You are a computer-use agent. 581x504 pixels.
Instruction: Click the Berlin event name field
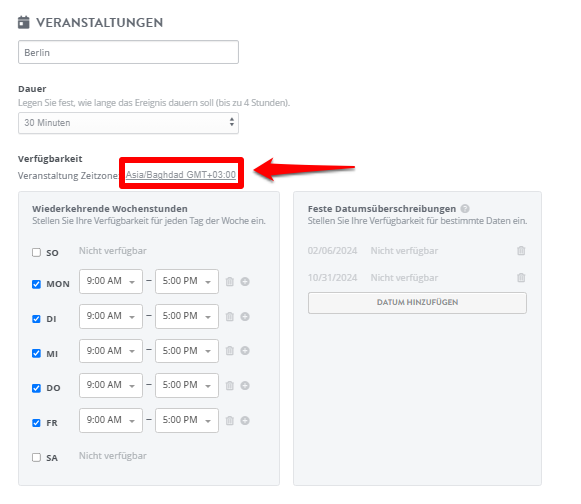coord(128,52)
